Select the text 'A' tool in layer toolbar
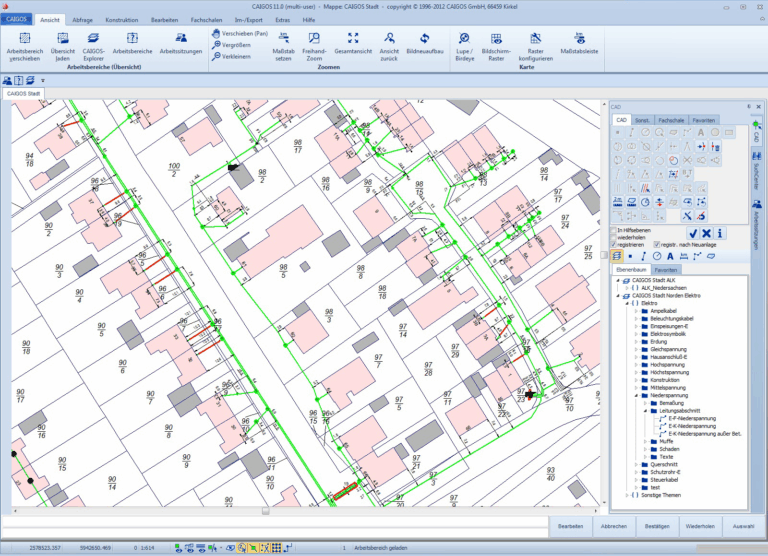Screen dimensions: 768x556 click(671, 257)
